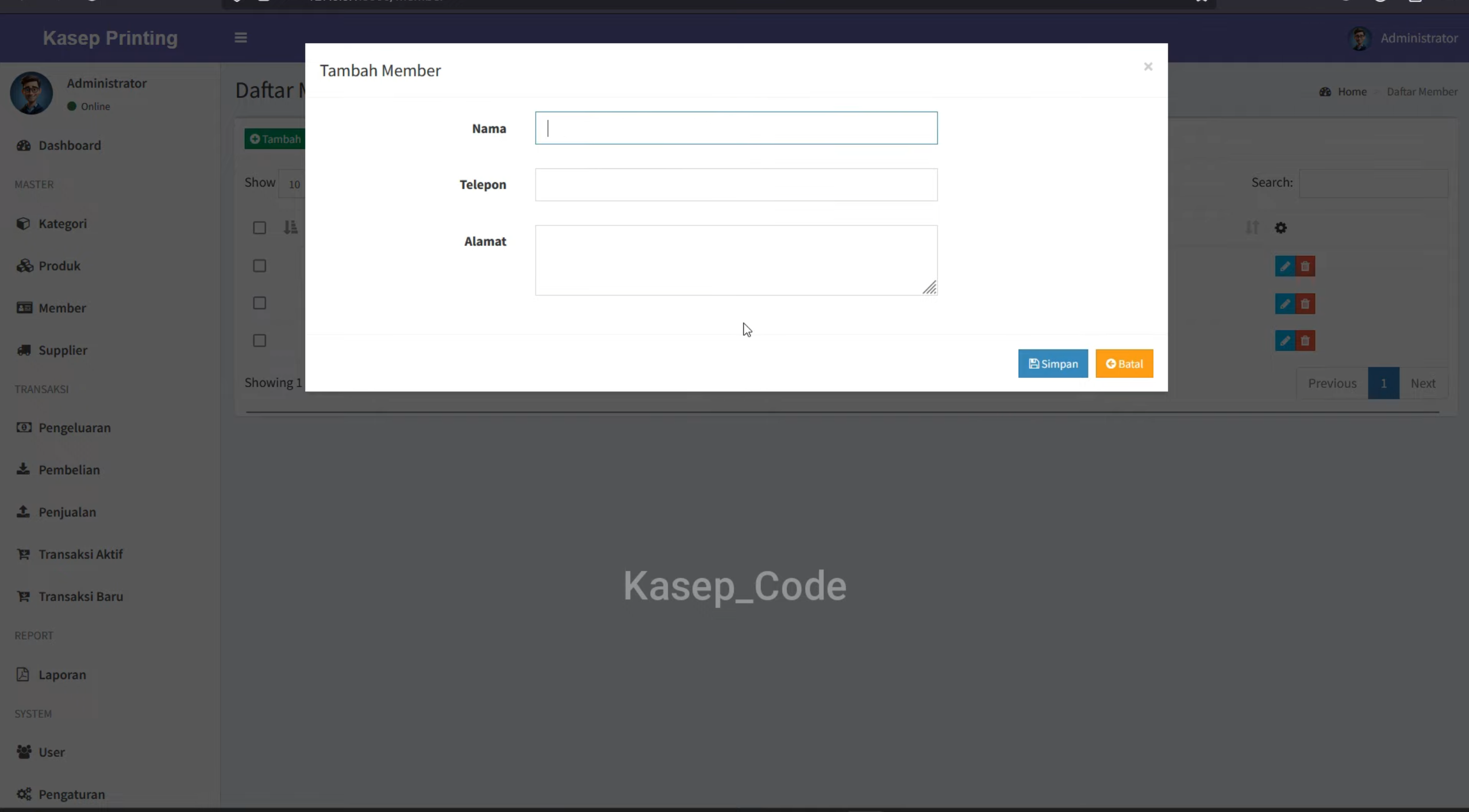
Task: Open Dashboard from the sidebar
Action: coord(70,145)
